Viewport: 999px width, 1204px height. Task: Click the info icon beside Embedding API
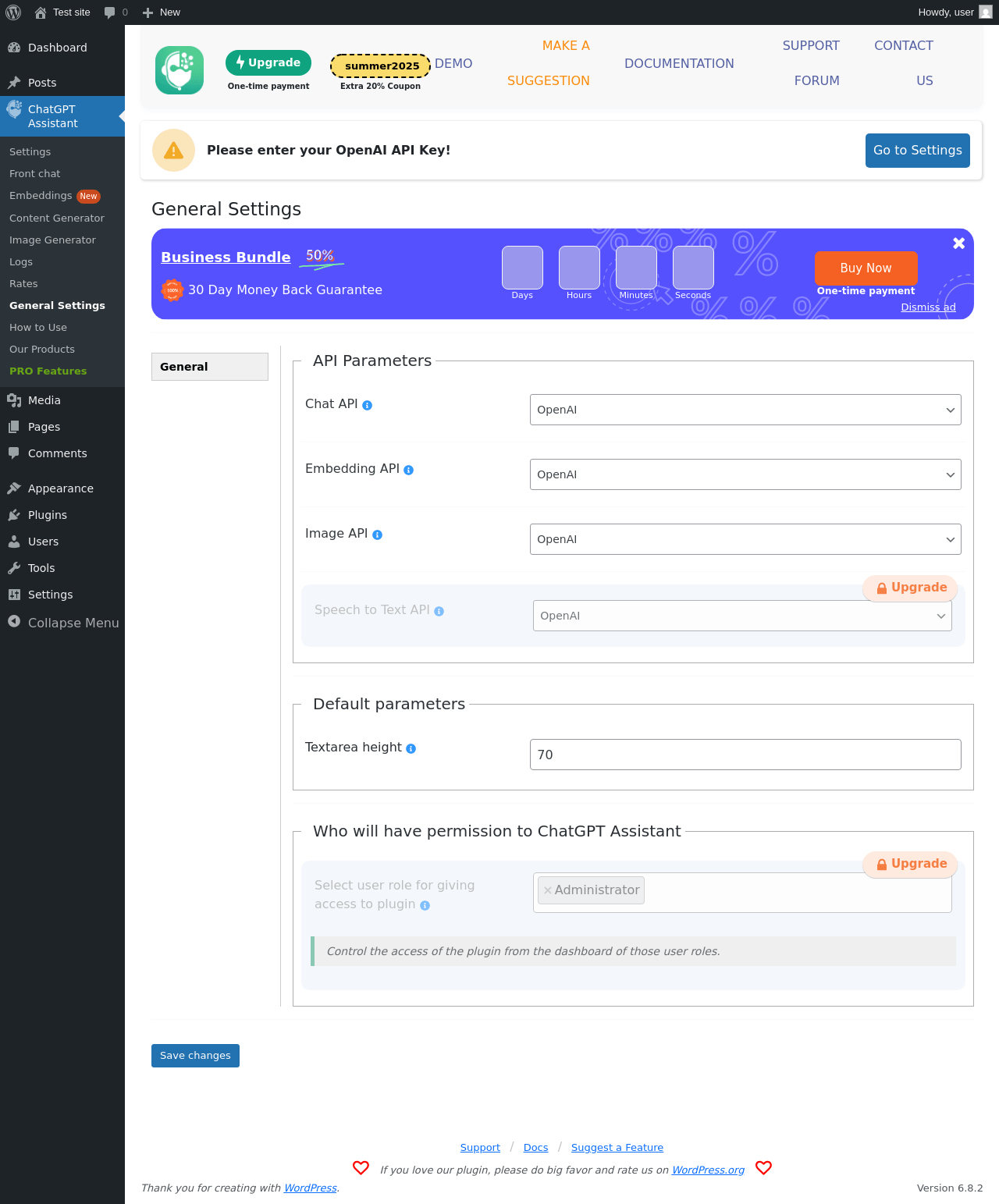[409, 471]
